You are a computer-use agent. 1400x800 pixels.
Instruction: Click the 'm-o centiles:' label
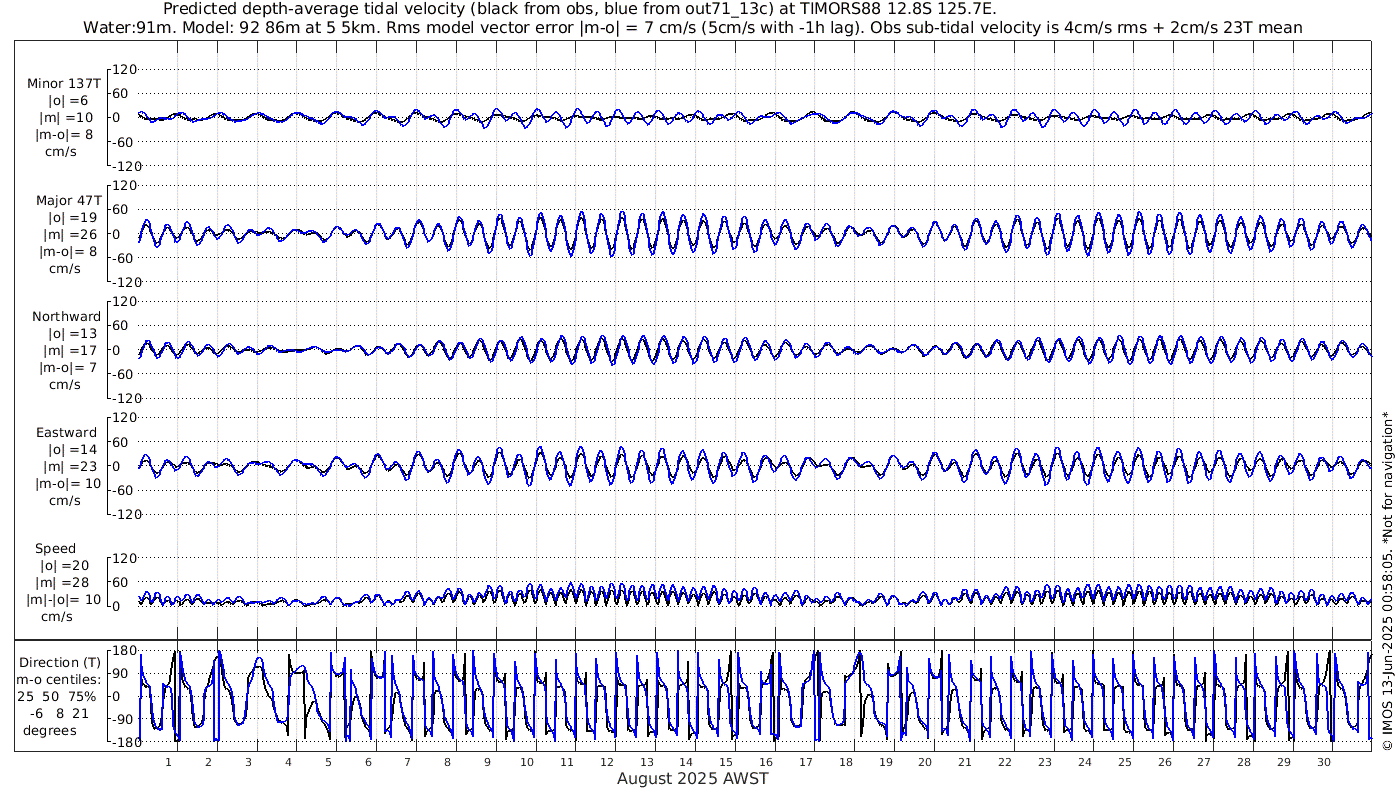coord(58,679)
